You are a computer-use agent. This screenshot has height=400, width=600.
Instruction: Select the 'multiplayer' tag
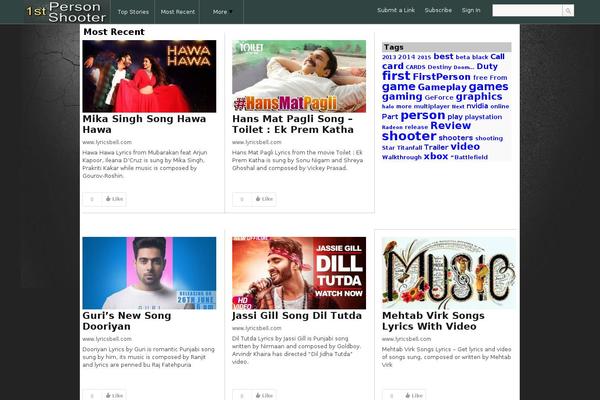coord(431,106)
